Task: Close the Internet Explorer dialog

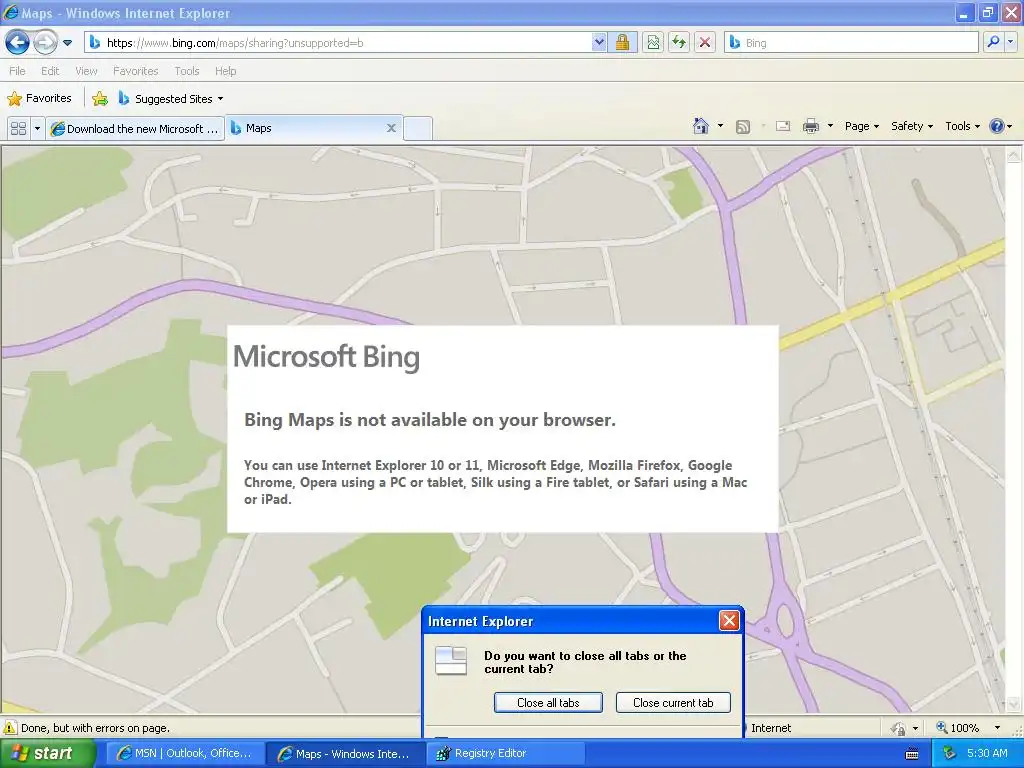Action: (x=729, y=620)
